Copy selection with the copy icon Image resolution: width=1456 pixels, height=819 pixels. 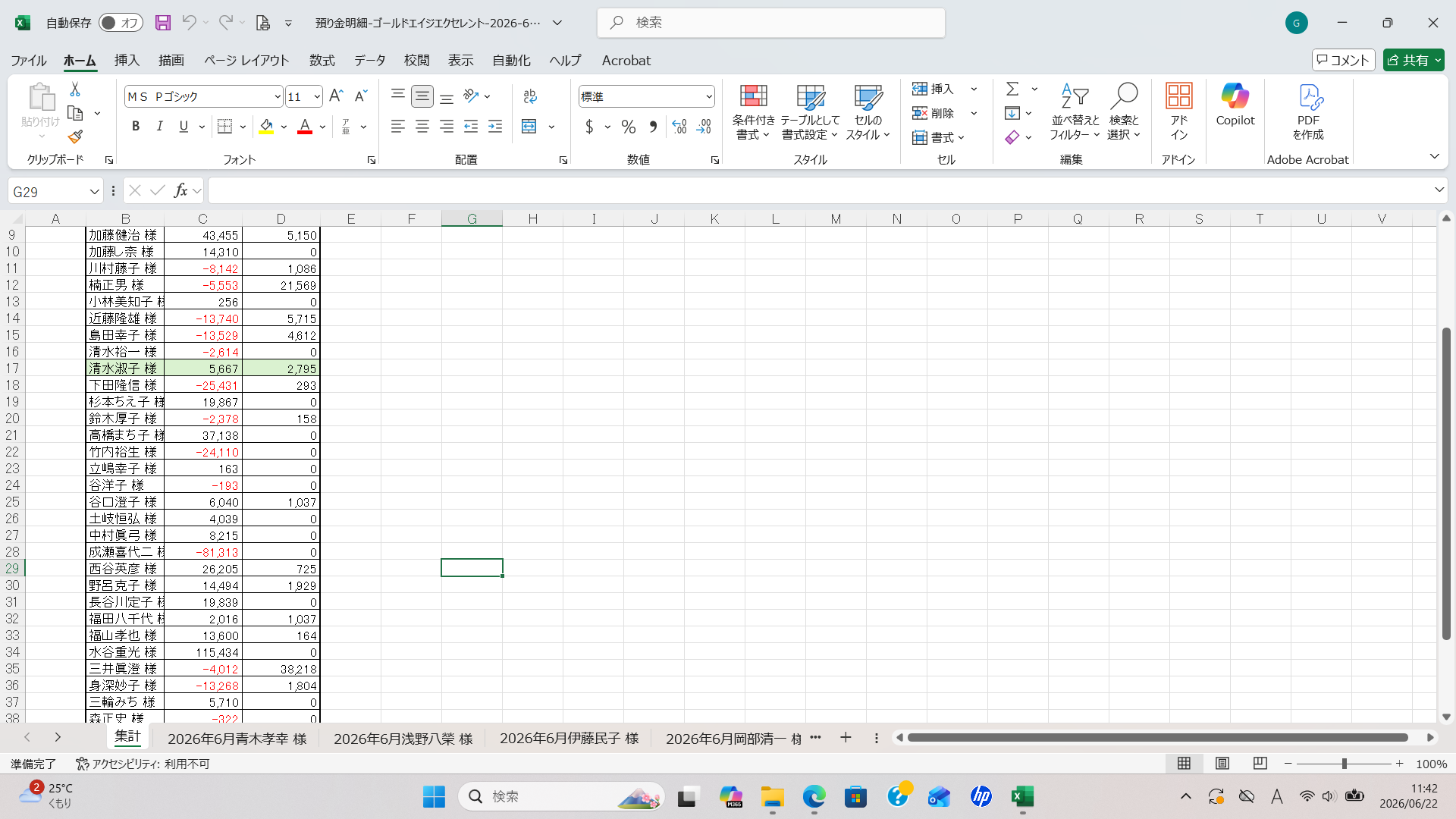point(75,113)
